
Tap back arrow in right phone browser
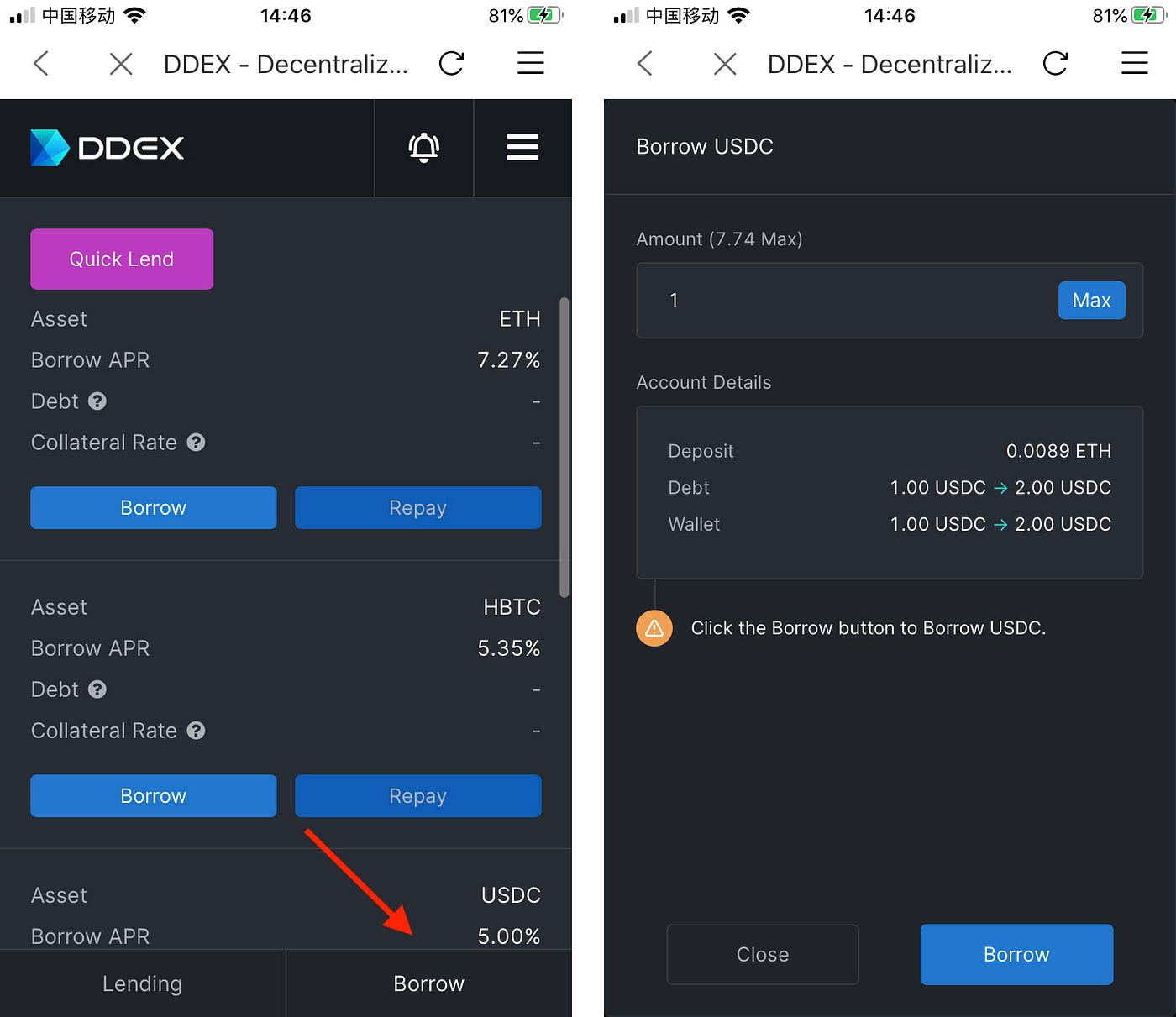click(644, 63)
